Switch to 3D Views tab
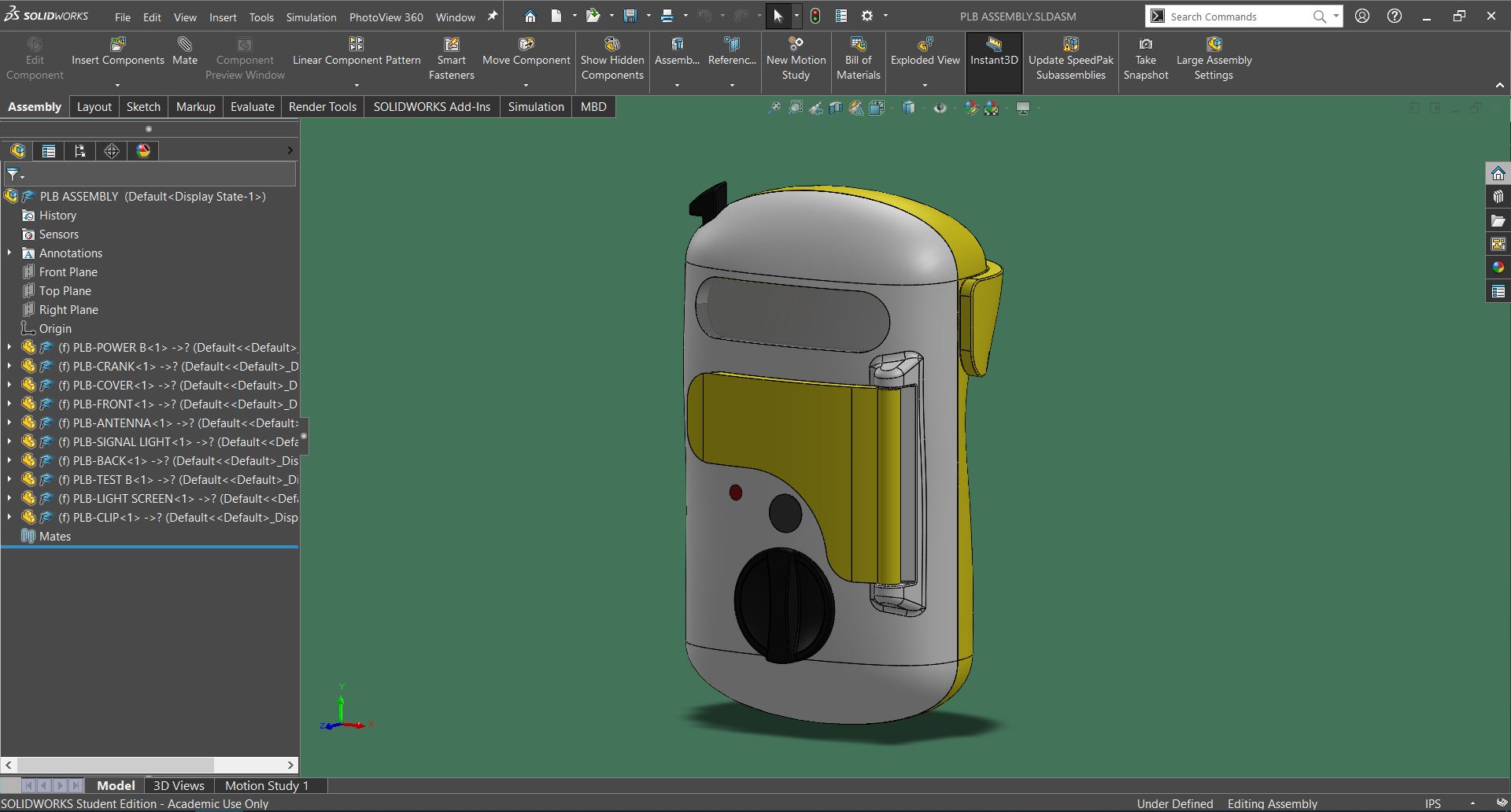 (x=179, y=785)
